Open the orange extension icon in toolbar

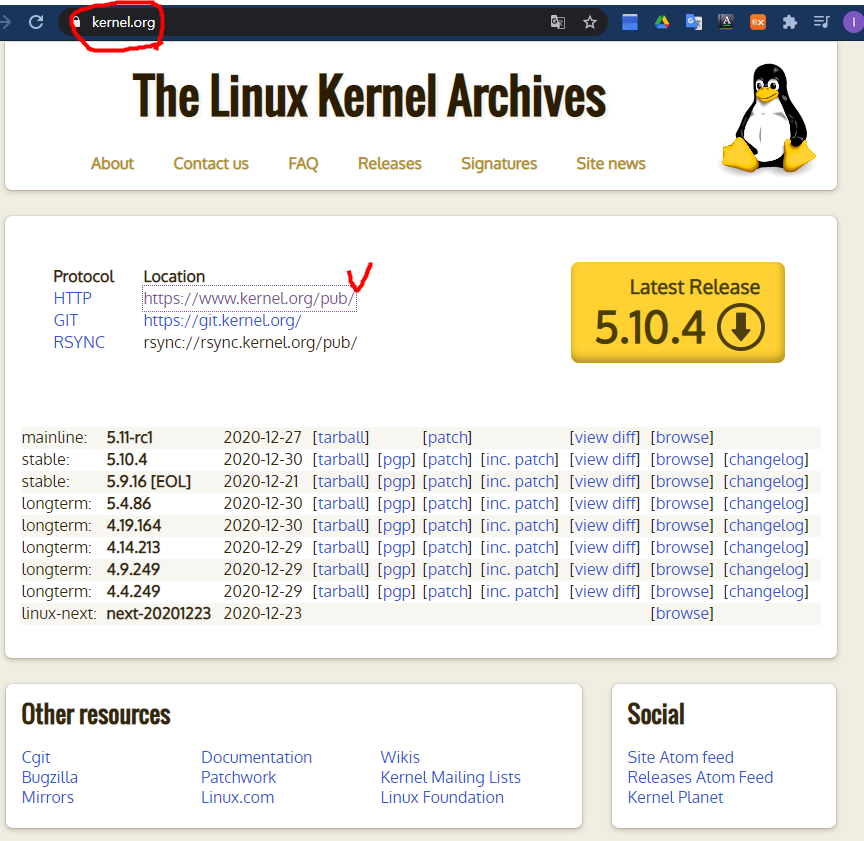click(758, 22)
